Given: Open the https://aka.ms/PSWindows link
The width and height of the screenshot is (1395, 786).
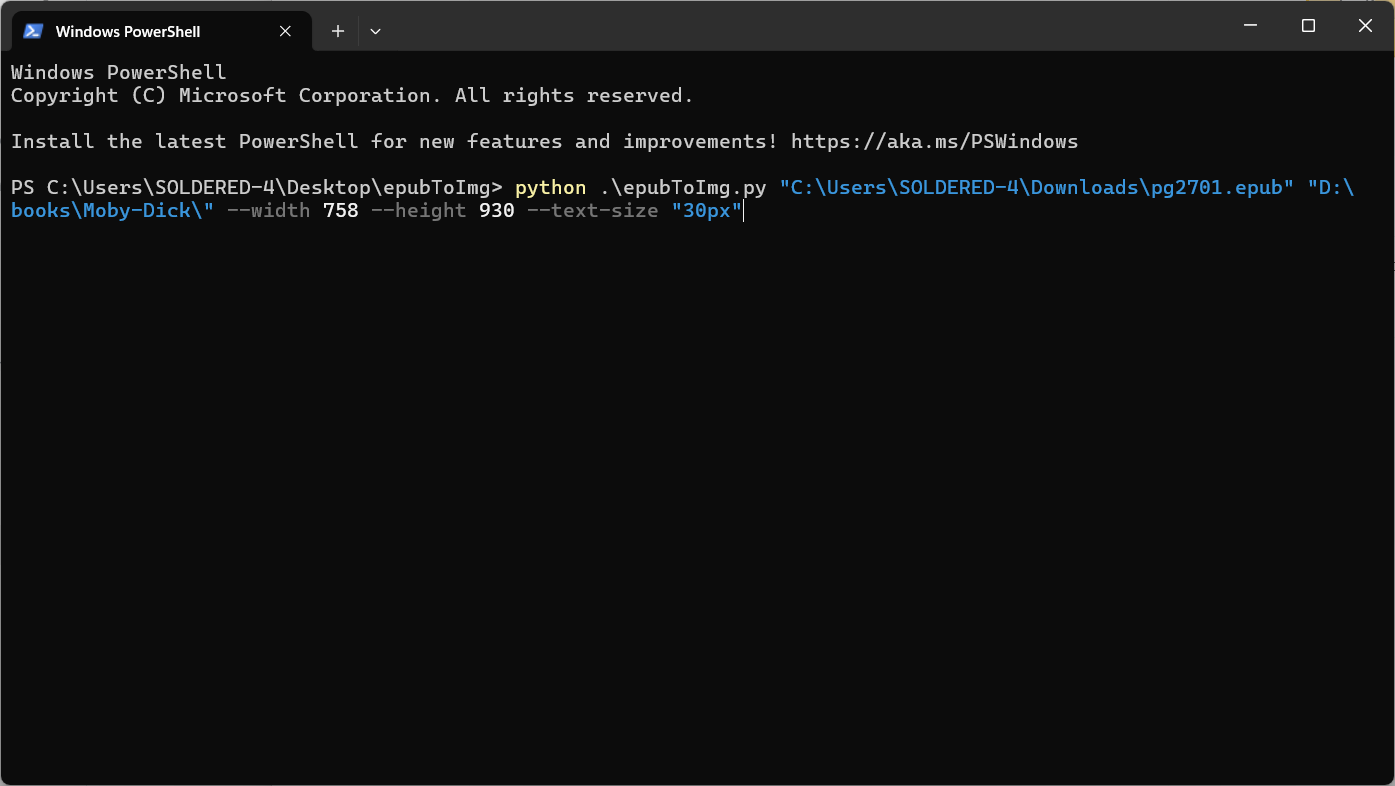Looking at the screenshot, I should click(934, 142).
